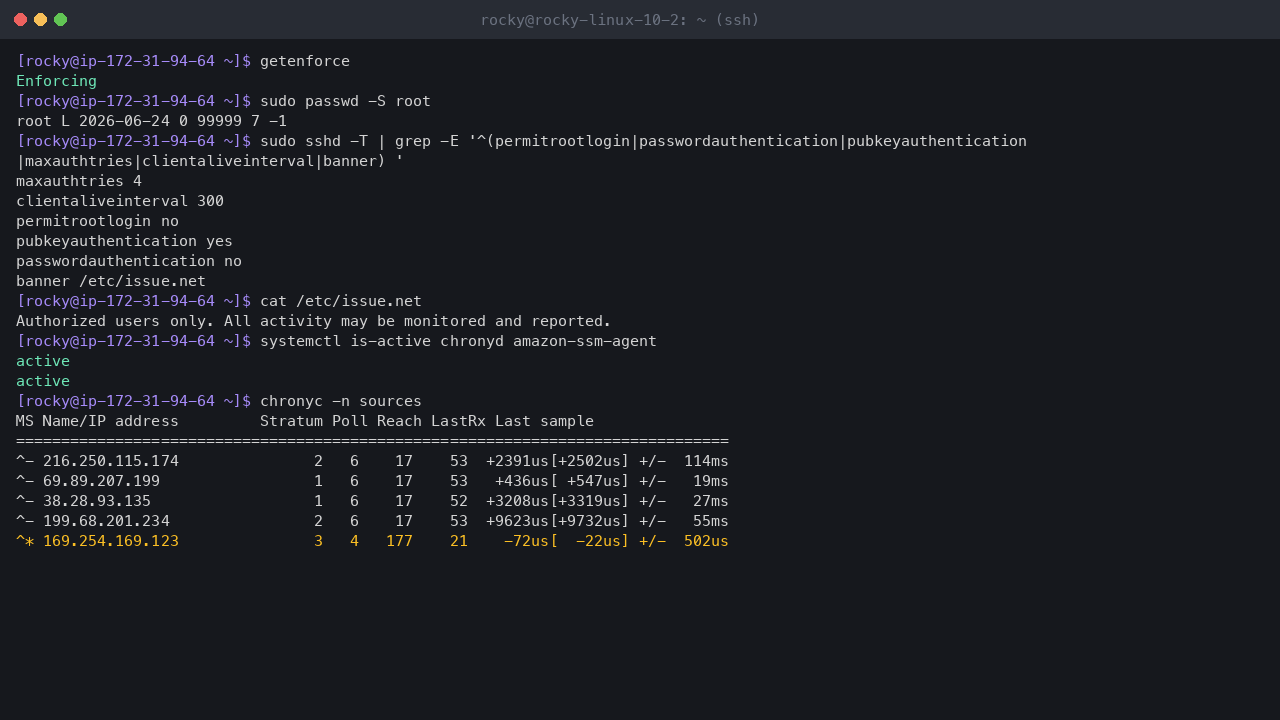Click the red close window button
Screen dimensions: 1280x720
coord(20,20)
